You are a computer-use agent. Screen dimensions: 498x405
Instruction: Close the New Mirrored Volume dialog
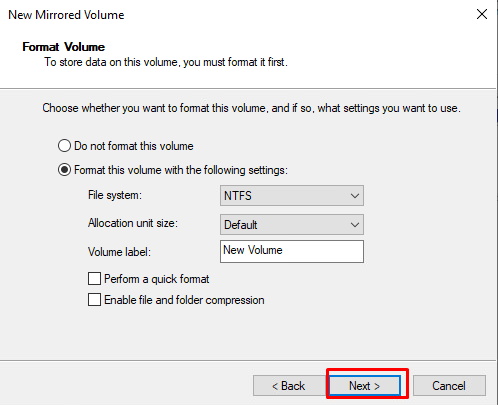click(482, 14)
